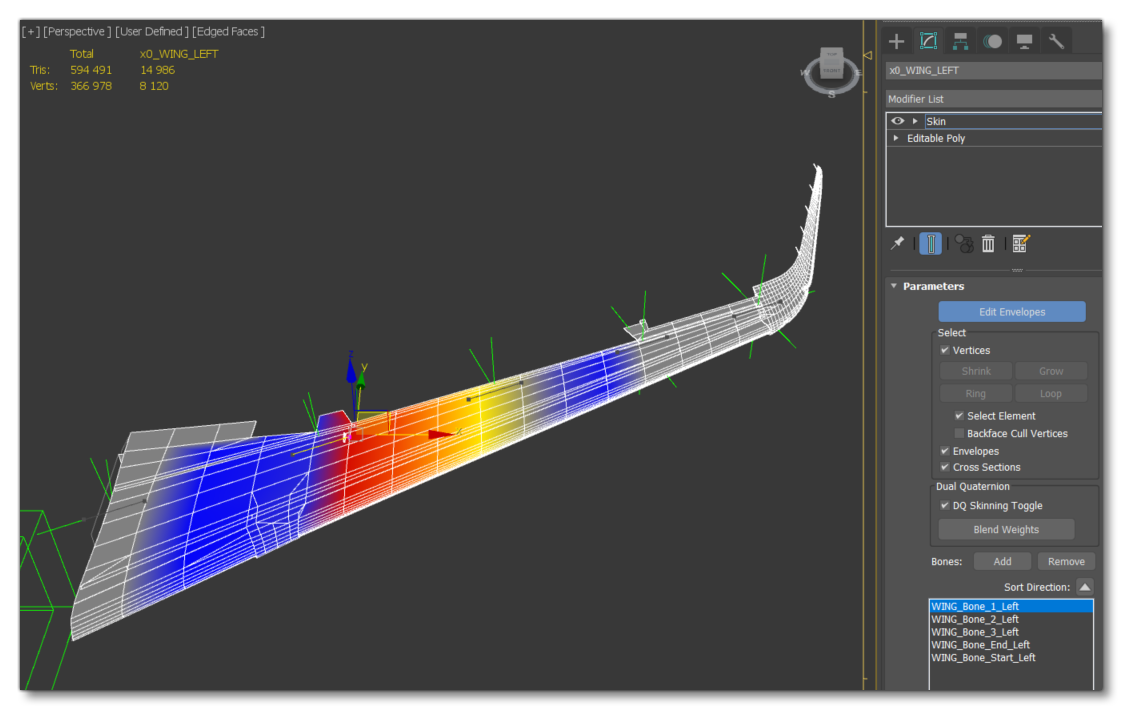The width and height of the screenshot is (1122, 710).
Task: Click the Pin Stack icon
Action: pos(898,243)
